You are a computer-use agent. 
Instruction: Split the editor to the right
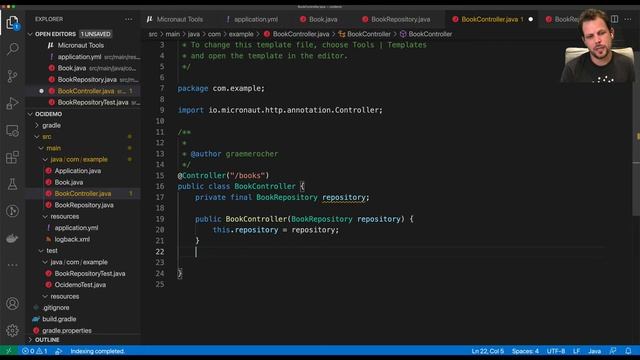[x=614, y=19]
